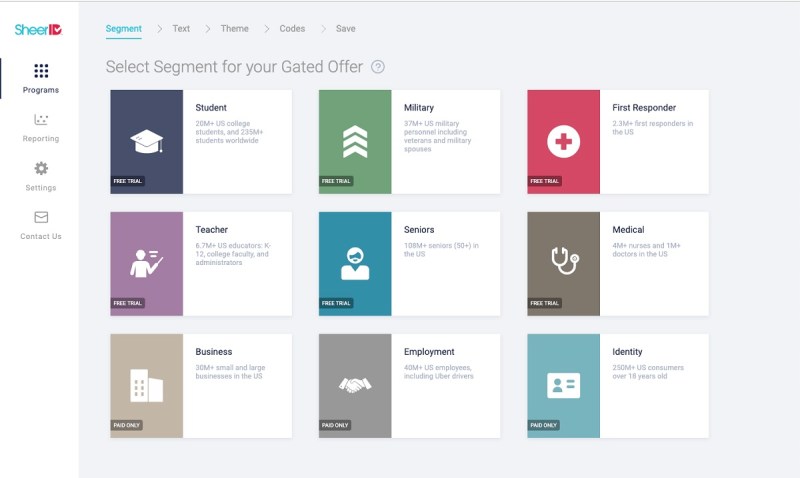The image size is (800, 478).
Task: Click '20M+ US college students' description
Action: pyautogui.click(x=229, y=132)
